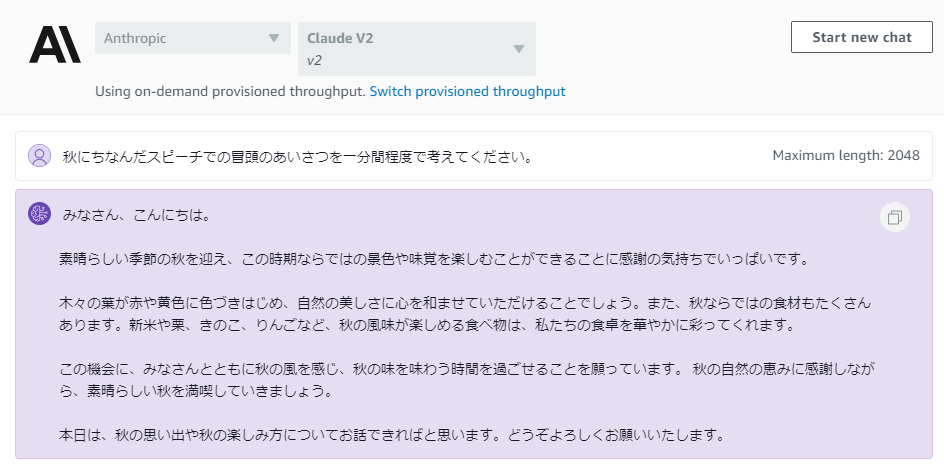The width and height of the screenshot is (944, 474).
Task: Open the Claude V2 model dropdown
Action: [x=417, y=49]
